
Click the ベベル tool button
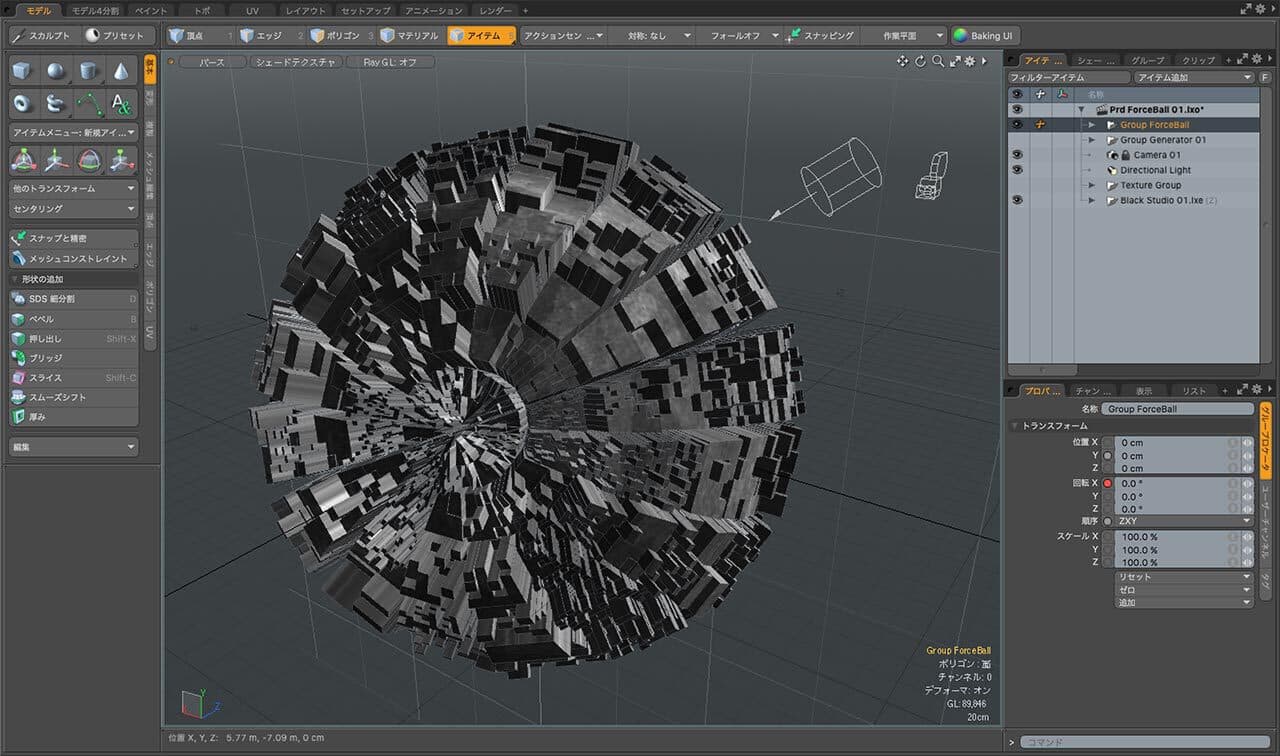tap(73, 319)
